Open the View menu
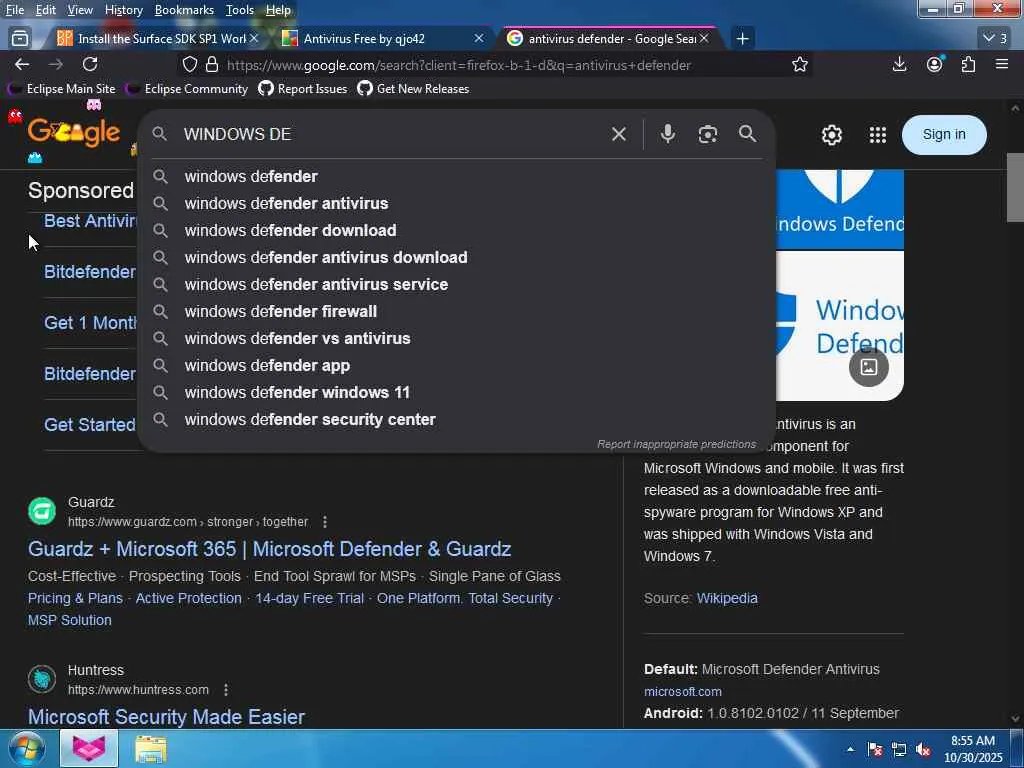Image resolution: width=1024 pixels, height=768 pixels. click(80, 10)
